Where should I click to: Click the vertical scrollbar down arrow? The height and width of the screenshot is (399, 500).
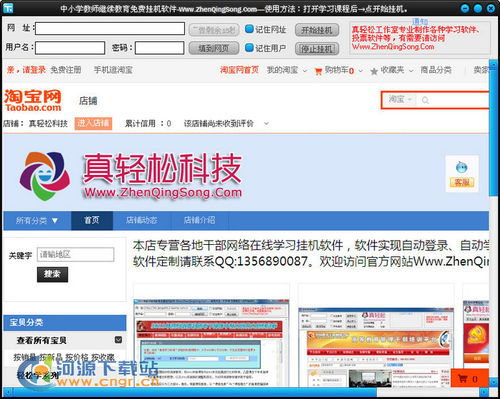[493, 382]
